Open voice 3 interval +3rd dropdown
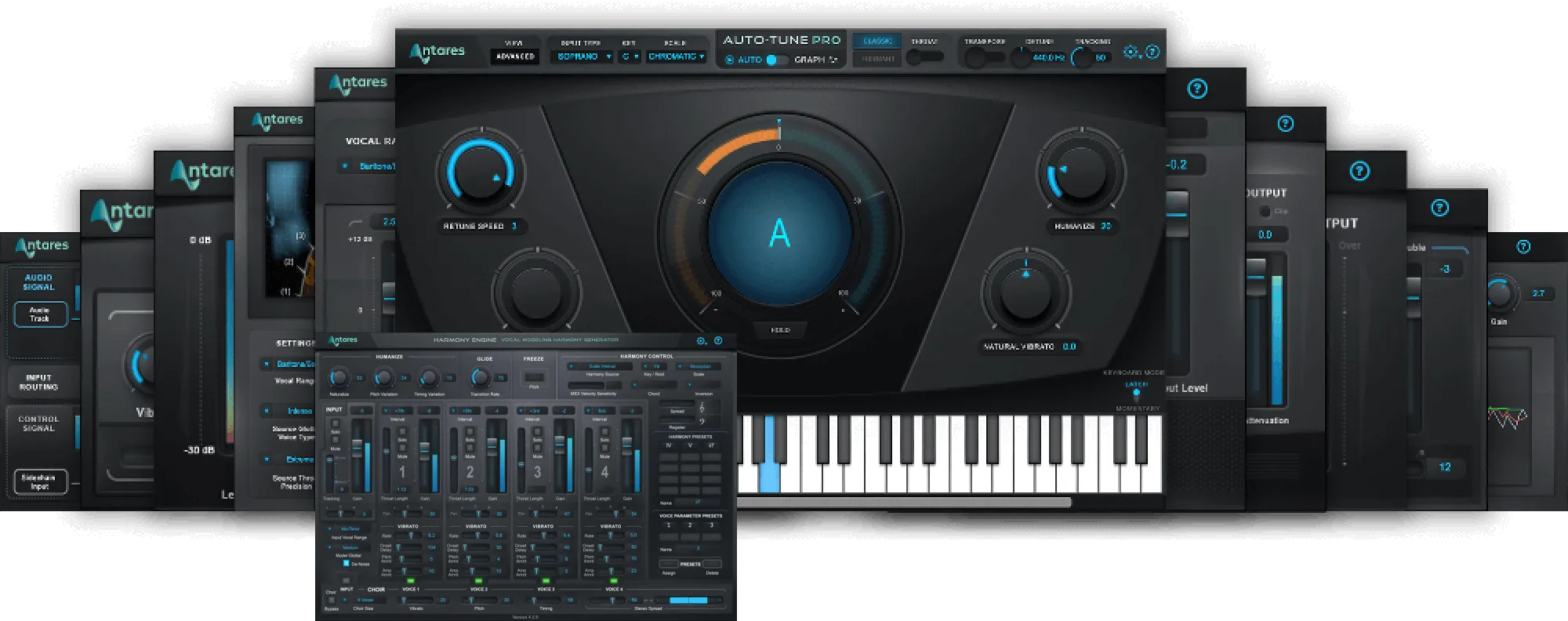The image size is (1568, 621). 532,411
